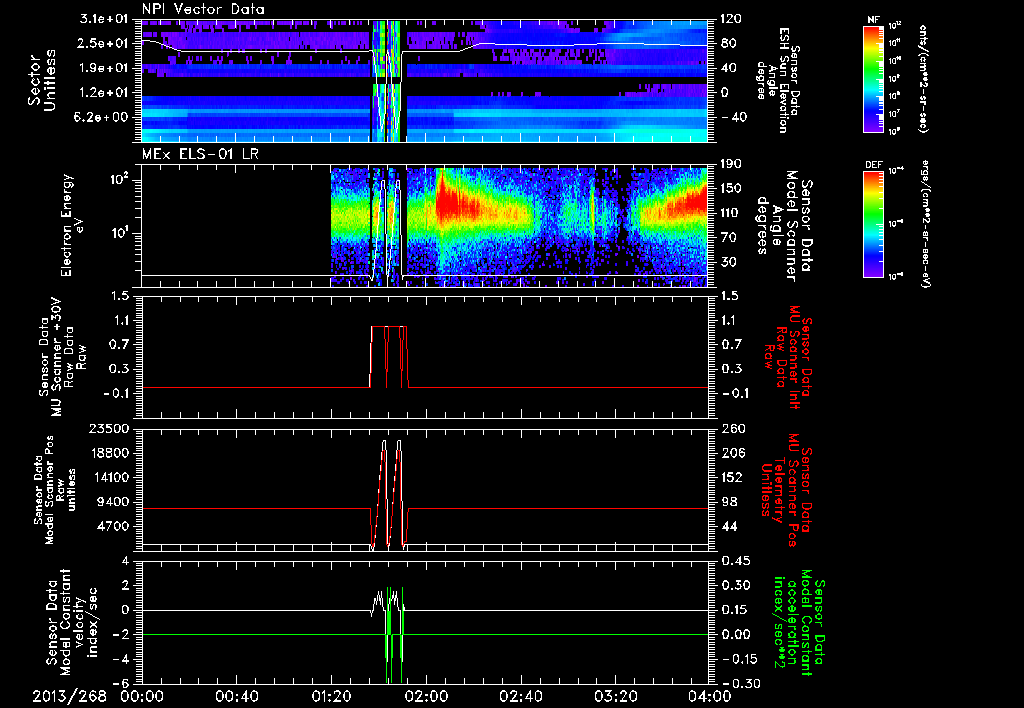Click the 152 telemetry tick label
Image resolution: width=1024 pixels, height=708 pixels.
(x=731, y=477)
